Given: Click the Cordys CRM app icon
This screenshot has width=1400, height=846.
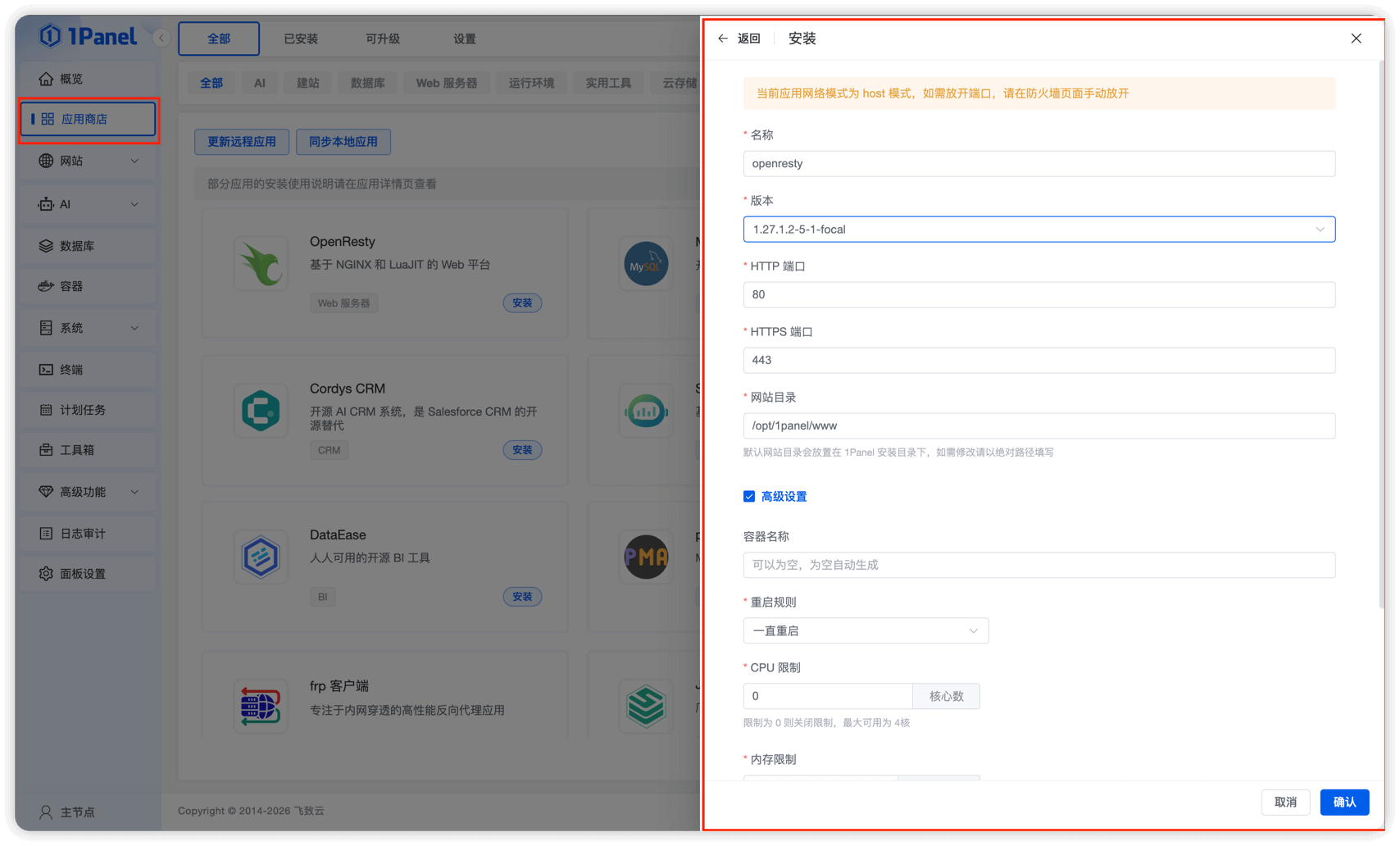Looking at the screenshot, I should (x=261, y=411).
